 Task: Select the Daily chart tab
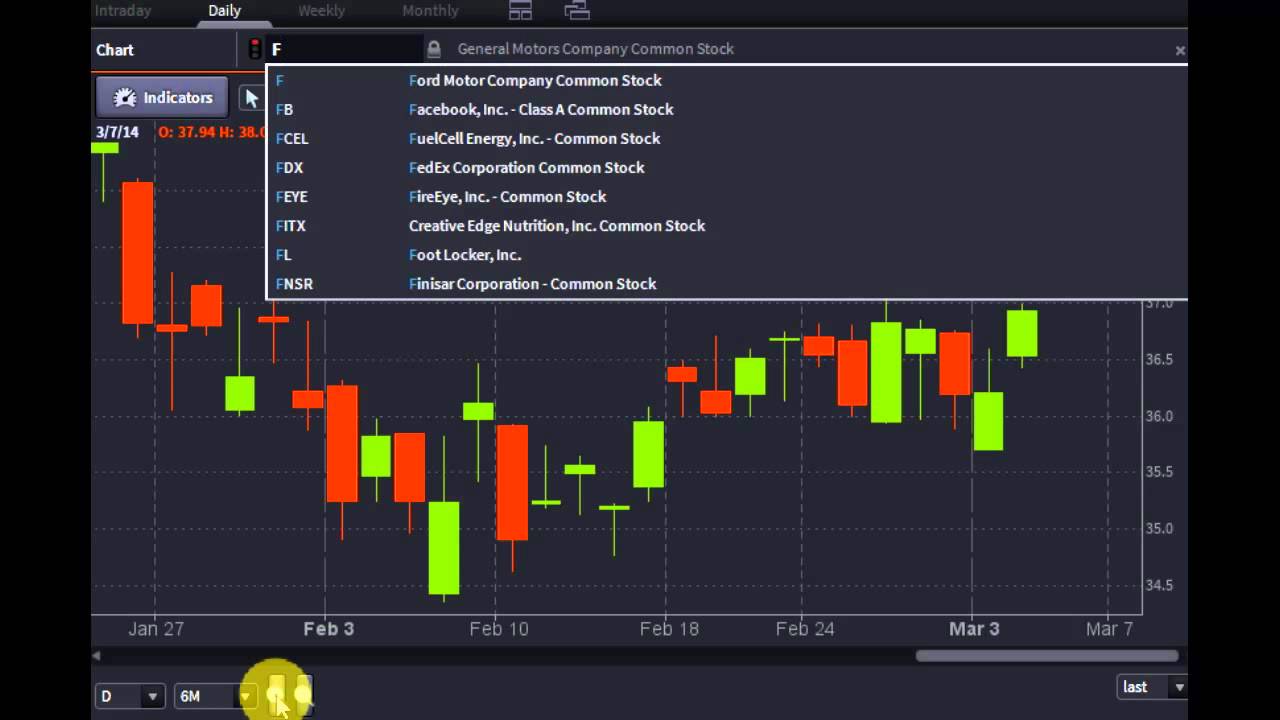[x=224, y=11]
